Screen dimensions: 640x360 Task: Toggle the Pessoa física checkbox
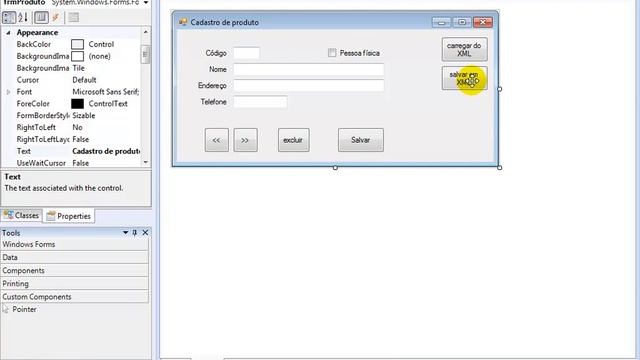(332, 53)
